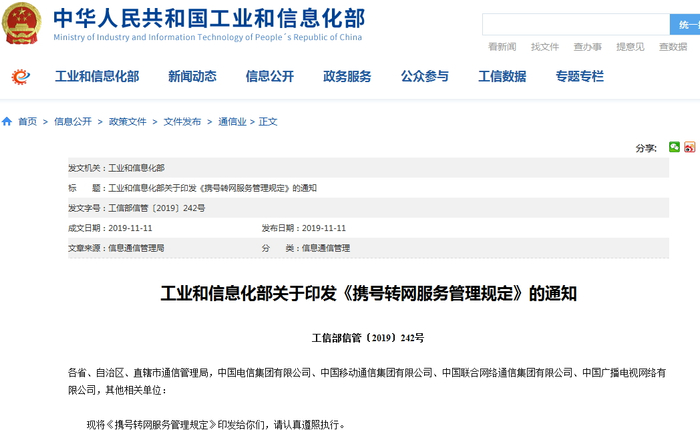The image size is (700, 430).
Task: Click the 分享 label
Action: coord(646,148)
